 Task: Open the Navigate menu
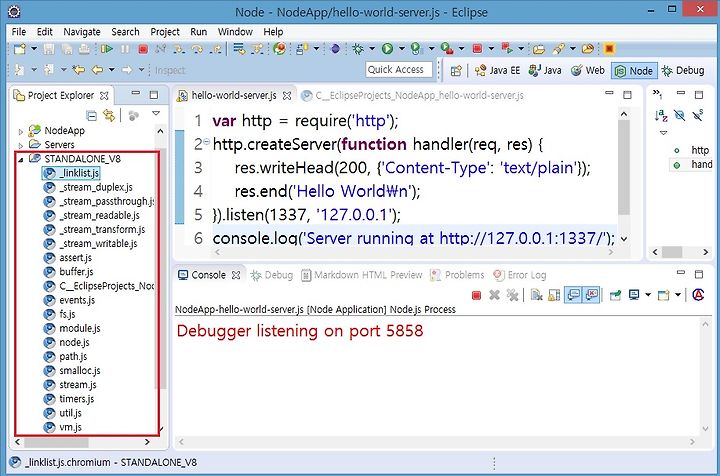82,32
